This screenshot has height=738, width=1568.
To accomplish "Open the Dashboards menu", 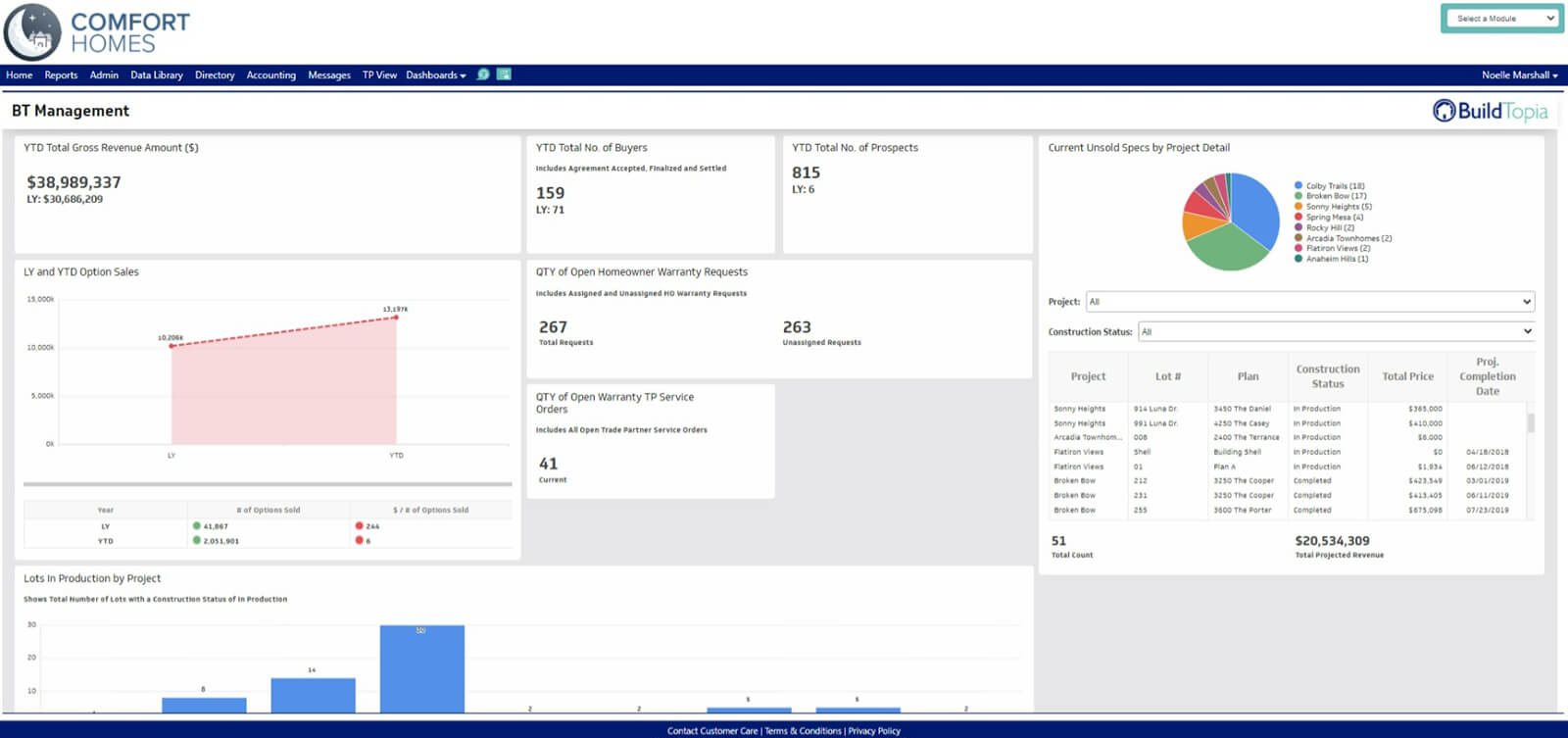I will pyautogui.click(x=435, y=75).
